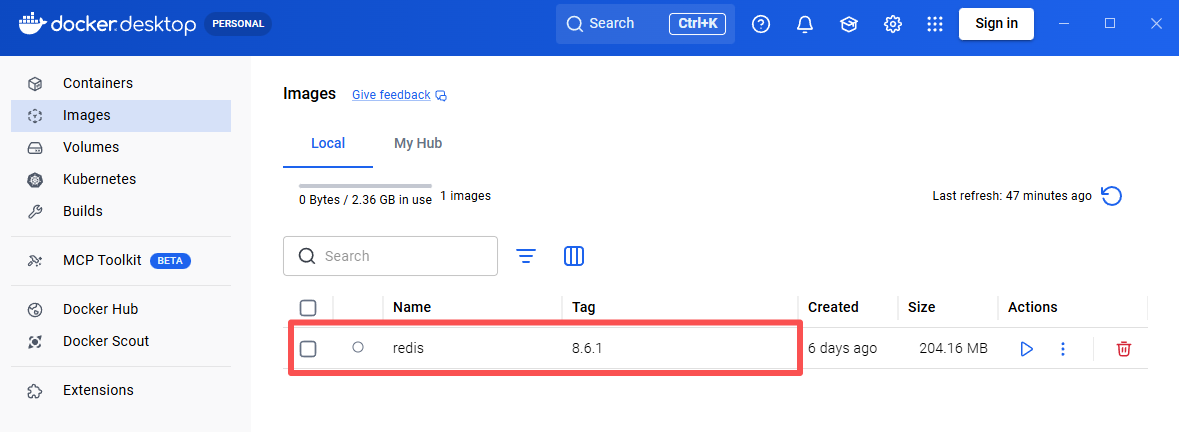Image resolution: width=1179 pixels, height=432 pixels.
Task: Select Images in the sidebar
Action: pyautogui.click(x=120, y=116)
